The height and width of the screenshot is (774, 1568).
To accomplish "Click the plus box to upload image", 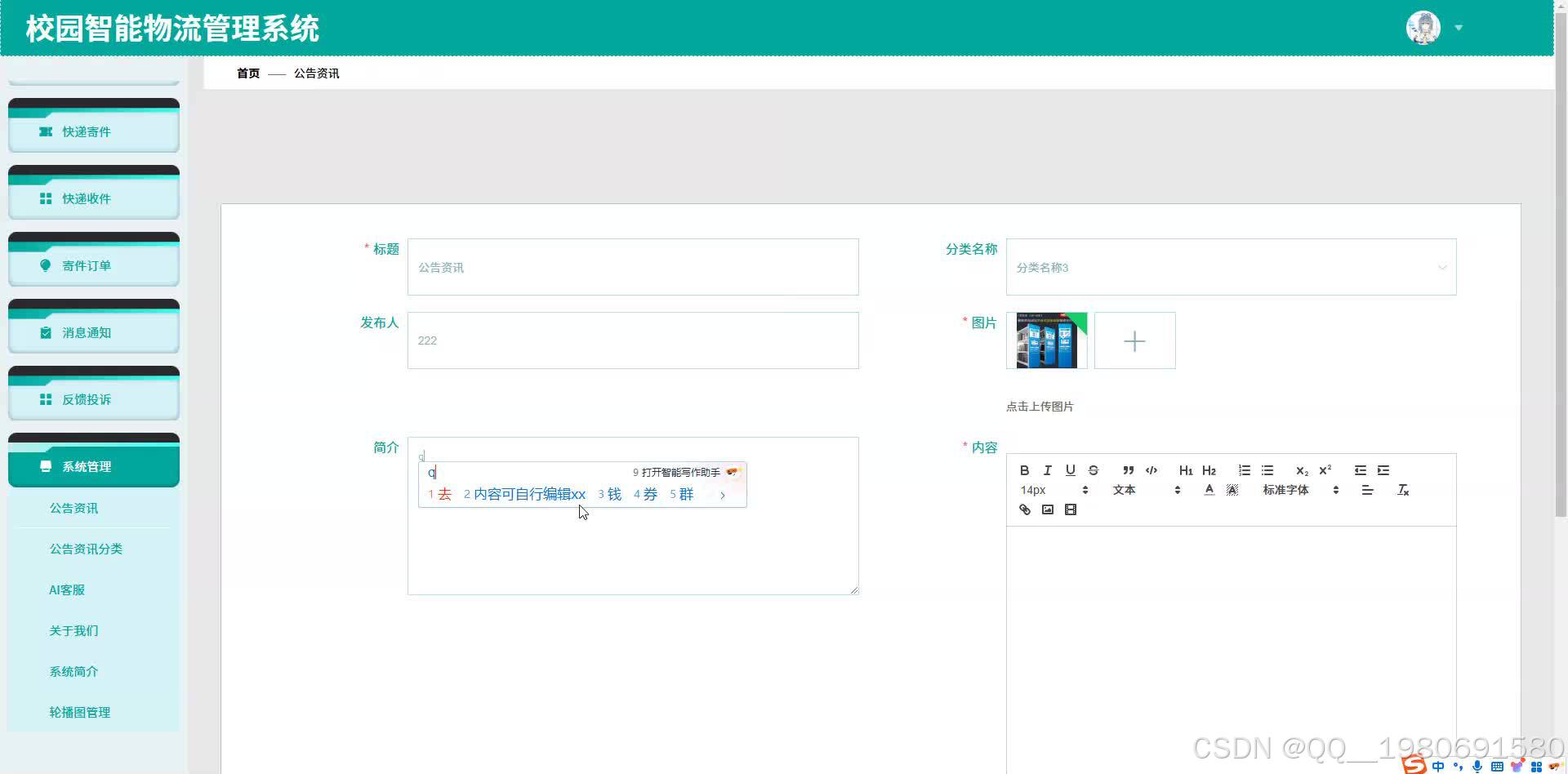I will click(x=1135, y=340).
